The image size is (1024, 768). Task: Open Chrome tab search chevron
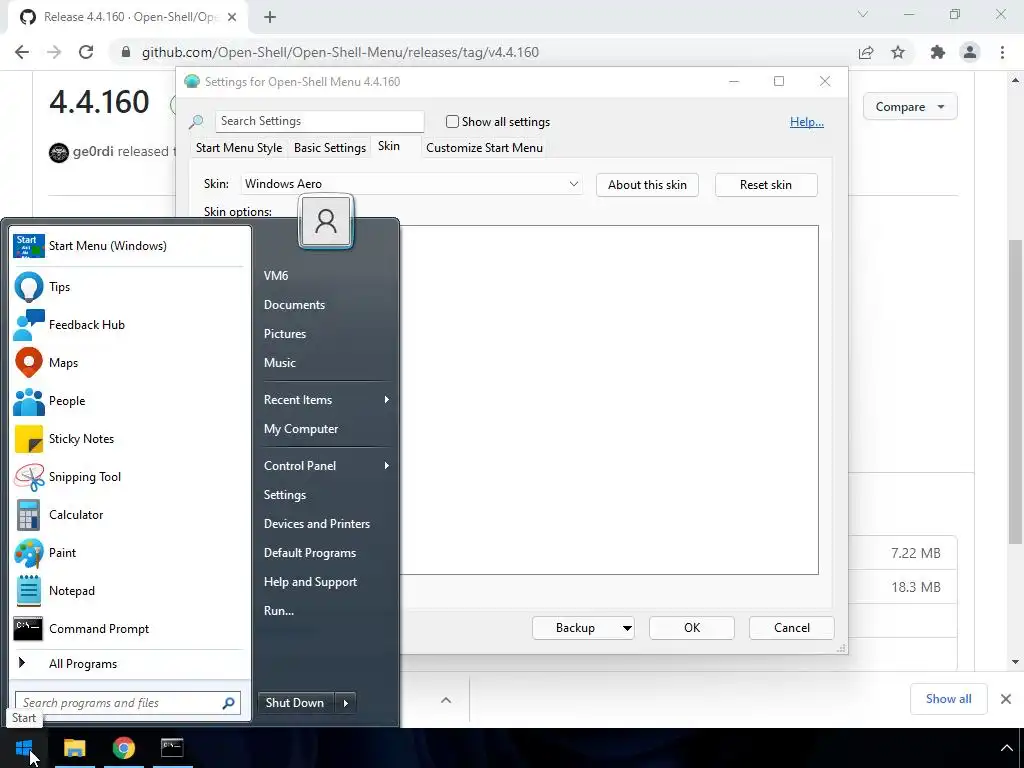coord(863,14)
